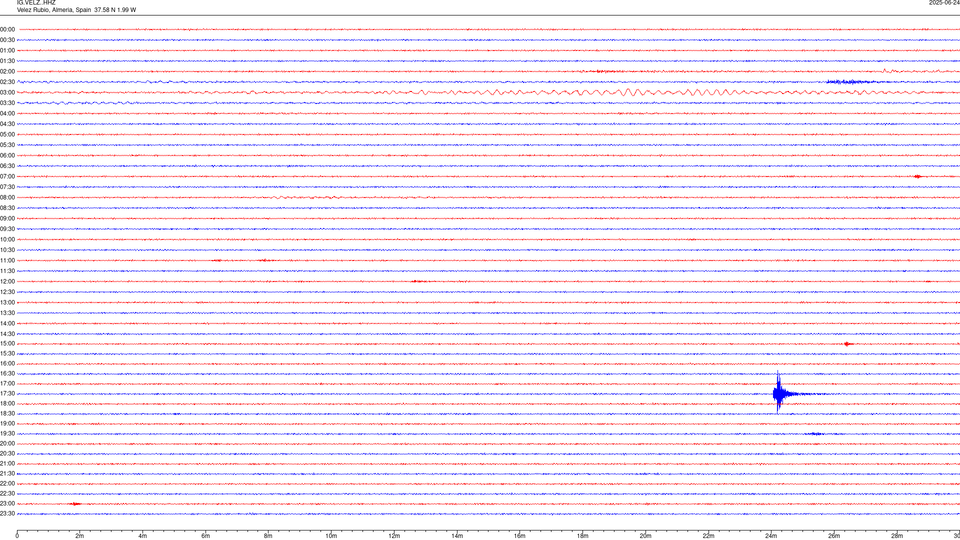Viewport: 960px width, 540px height.
Task: Click the 12m axis tick label
Action: click(394, 536)
